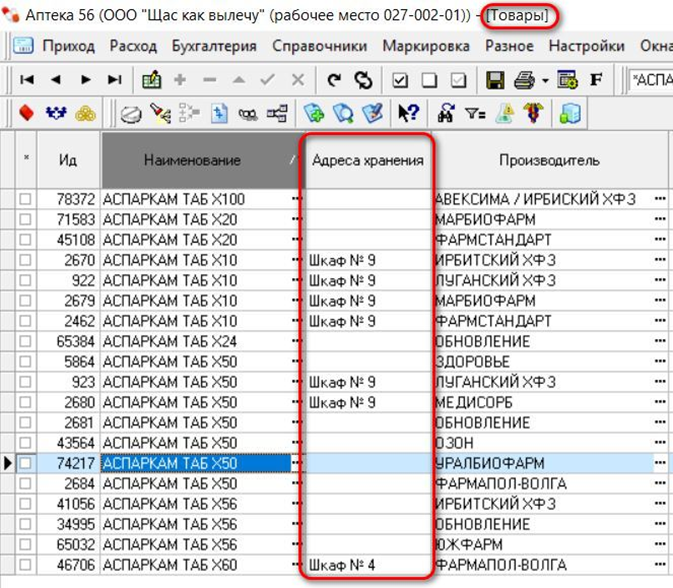Focus the search field containing *АСПА
Screen dimensions: 673x588
pos(651,80)
